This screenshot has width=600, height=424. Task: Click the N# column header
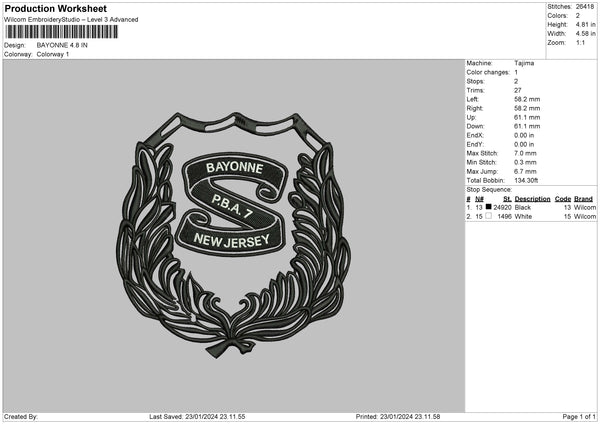coord(479,199)
